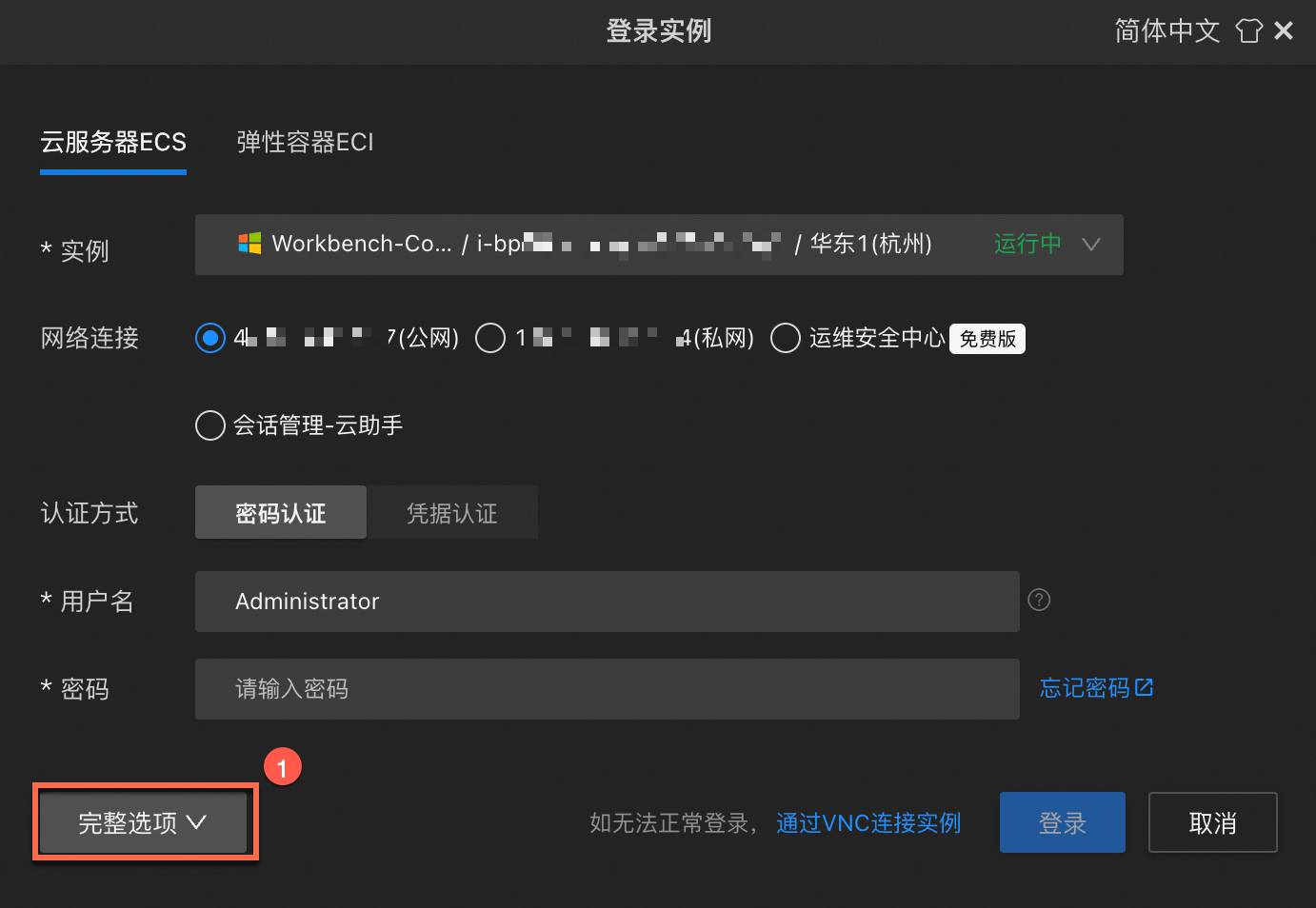
Task: Choose 凭据认证 authentication method
Action: 452,513
